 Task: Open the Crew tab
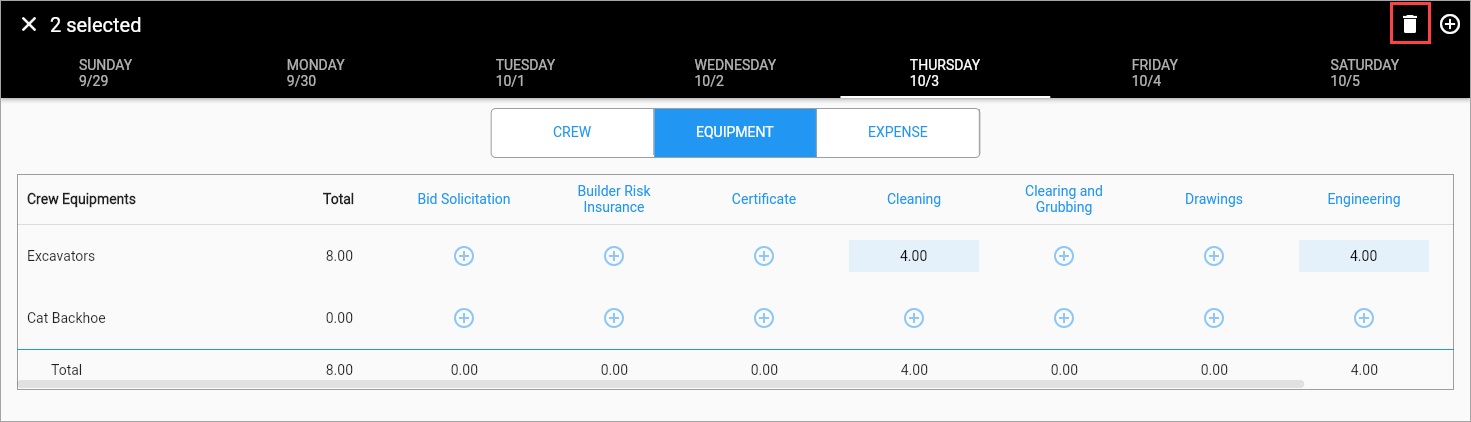tap(572, 132)
